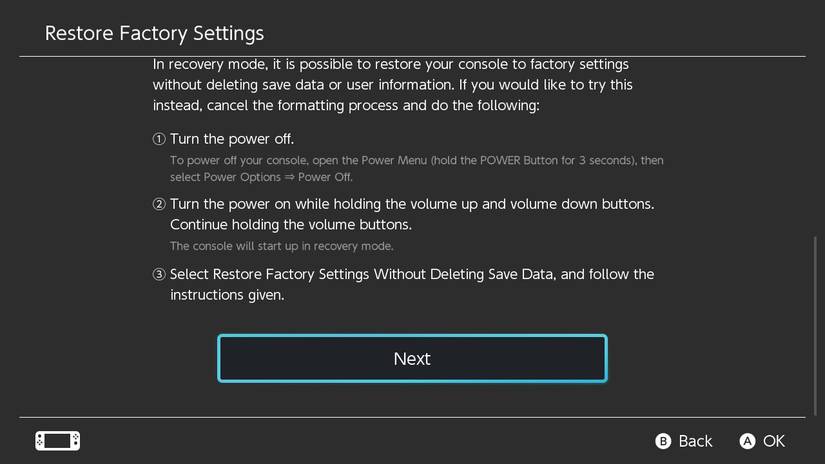
Task: Click the circled number 3 step marker
Action: 159,274
